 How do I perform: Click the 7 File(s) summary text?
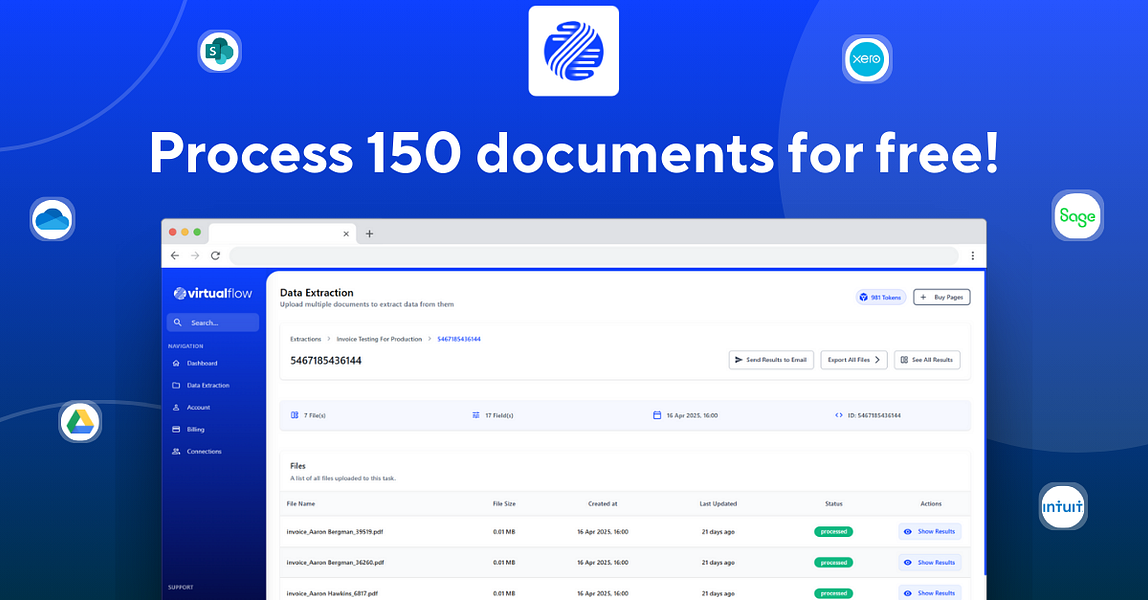[x=314, y=415]
